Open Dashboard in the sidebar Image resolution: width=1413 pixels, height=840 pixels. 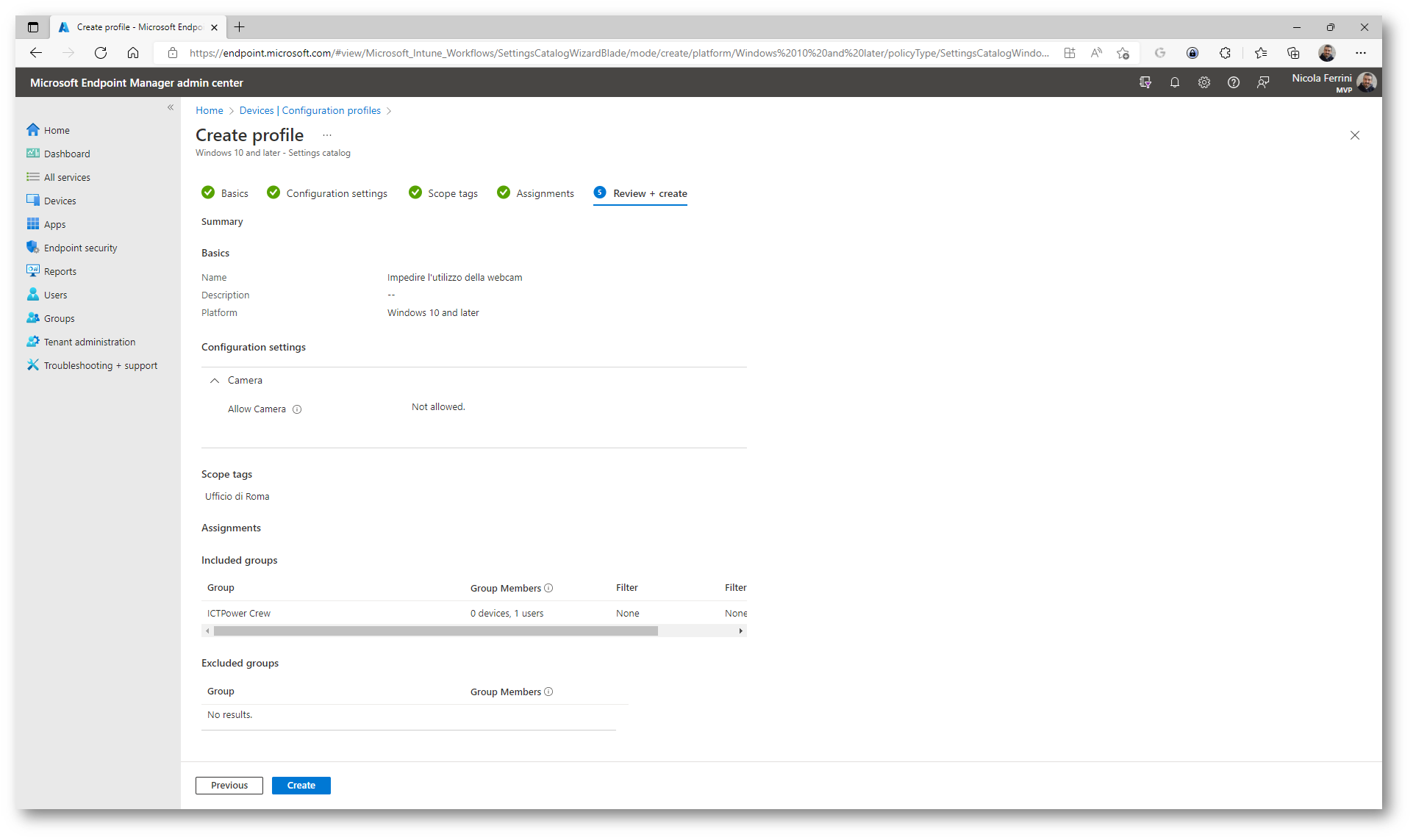[x=59, y=154]
